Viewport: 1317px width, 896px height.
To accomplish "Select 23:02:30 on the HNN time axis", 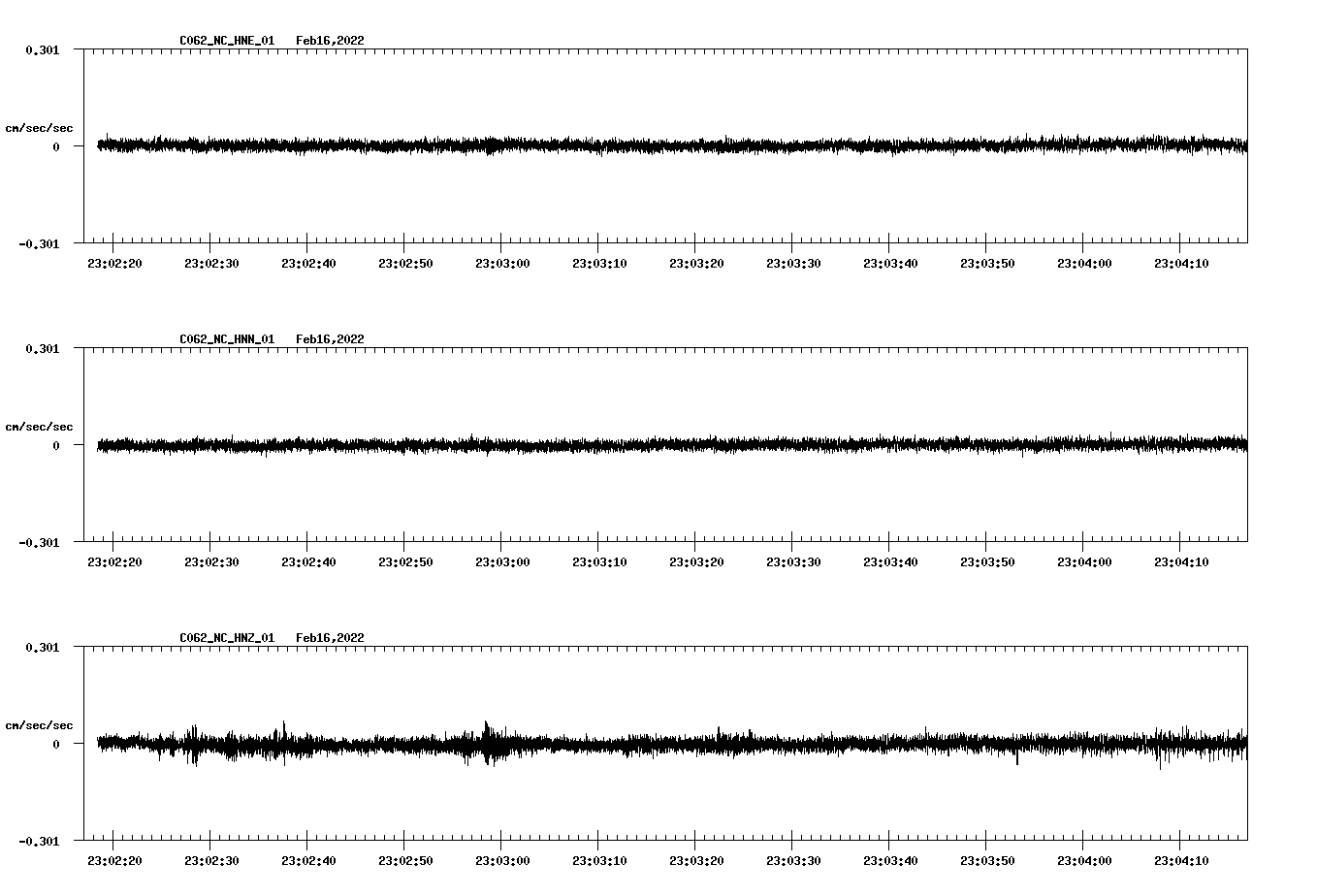I will tap(211, 561).
